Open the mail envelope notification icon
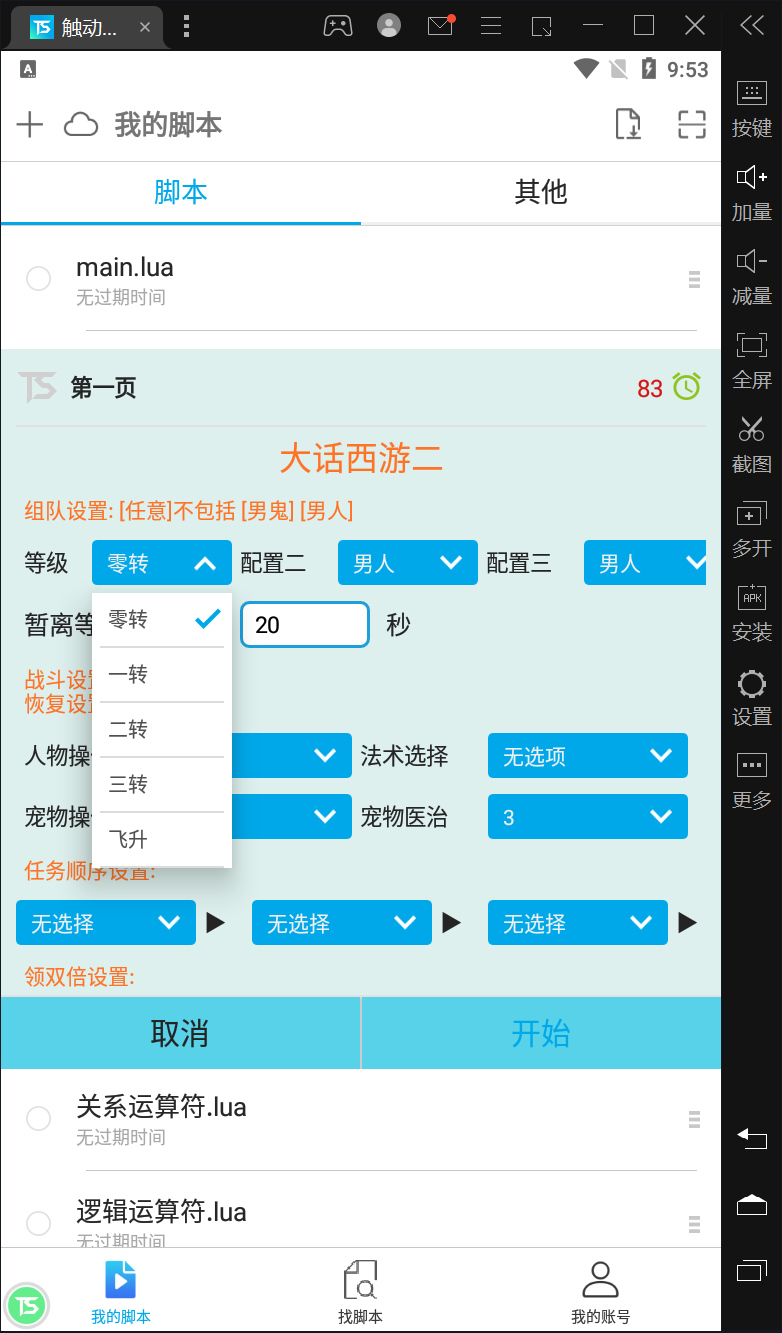Screen dimensions: 782x1333 pyautogui.click(x=441, y=25)
